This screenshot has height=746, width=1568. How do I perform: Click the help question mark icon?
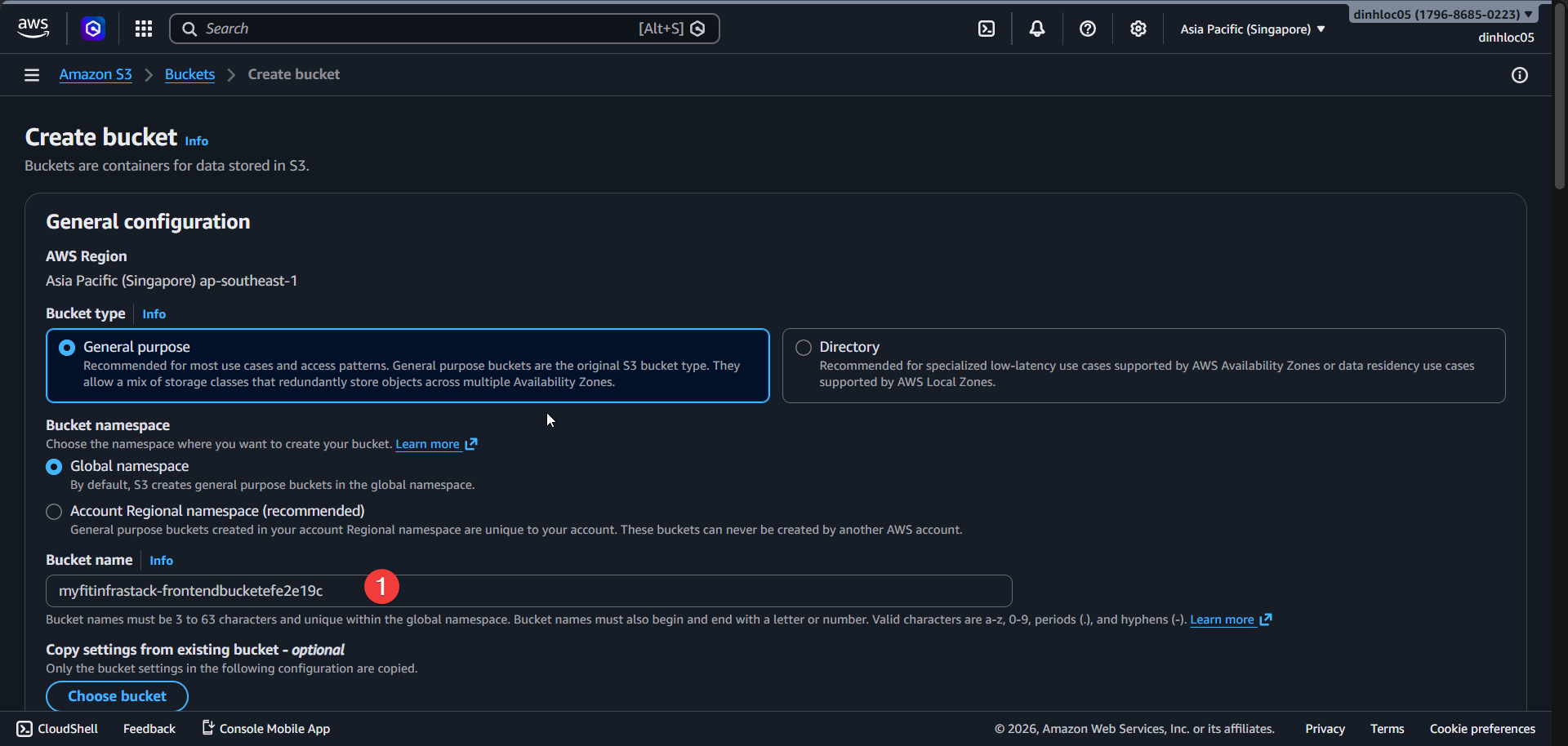1087,28
